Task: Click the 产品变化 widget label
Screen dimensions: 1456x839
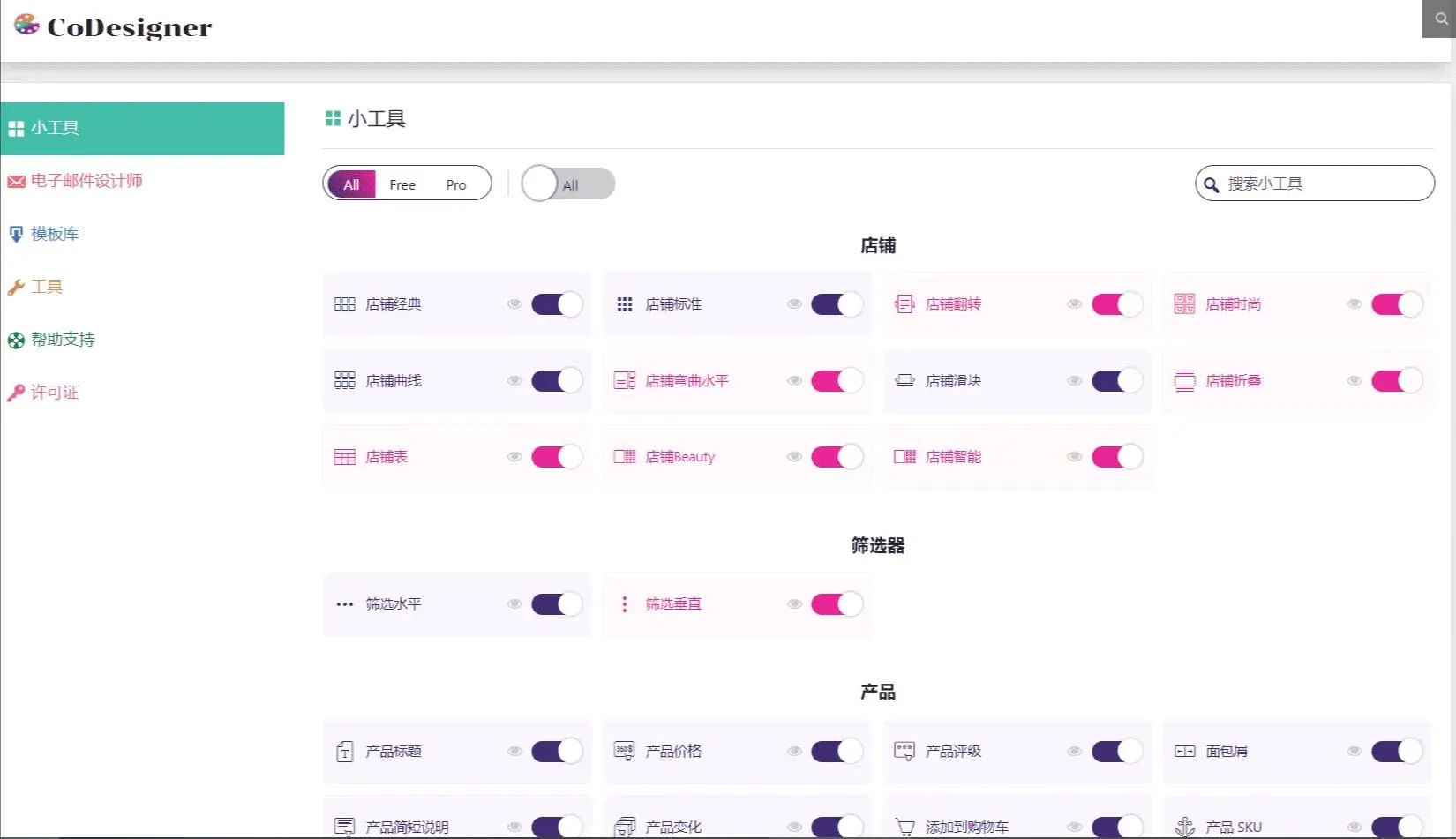Action: [x=673, y=828]
